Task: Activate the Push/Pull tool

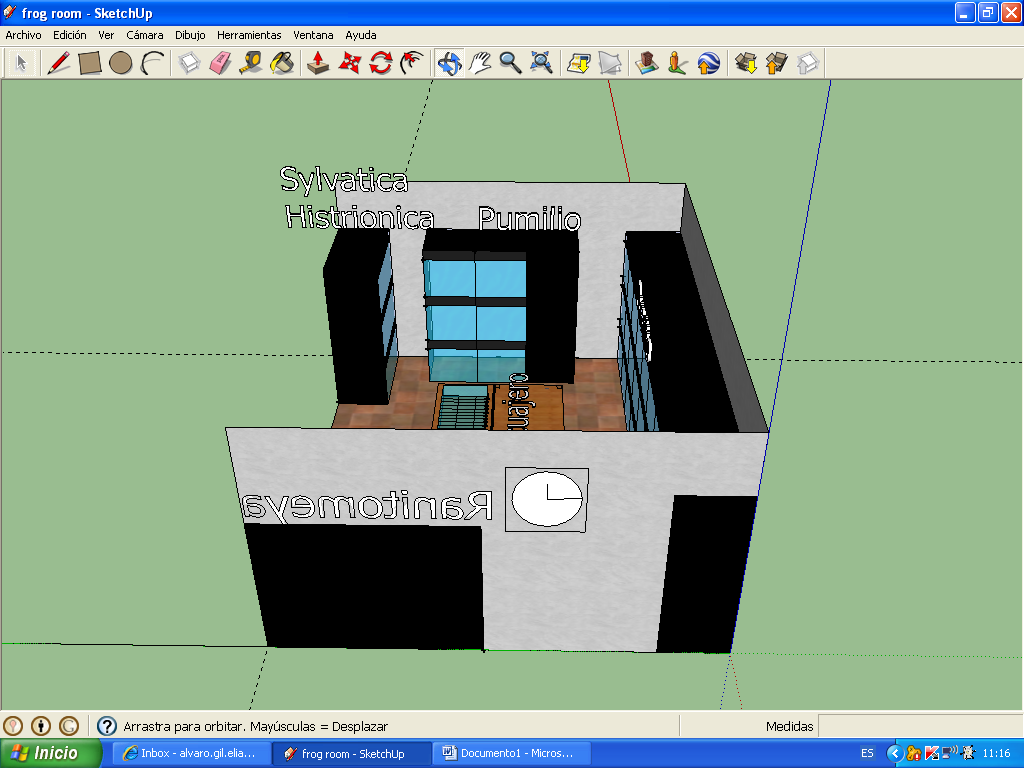Action: tap(318, 63)
